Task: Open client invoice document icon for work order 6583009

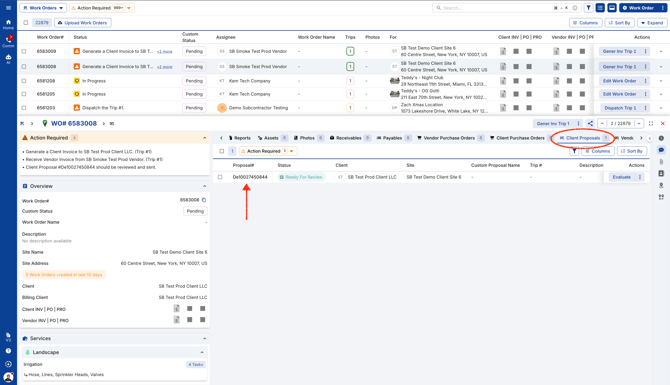Action: point(503,51)
